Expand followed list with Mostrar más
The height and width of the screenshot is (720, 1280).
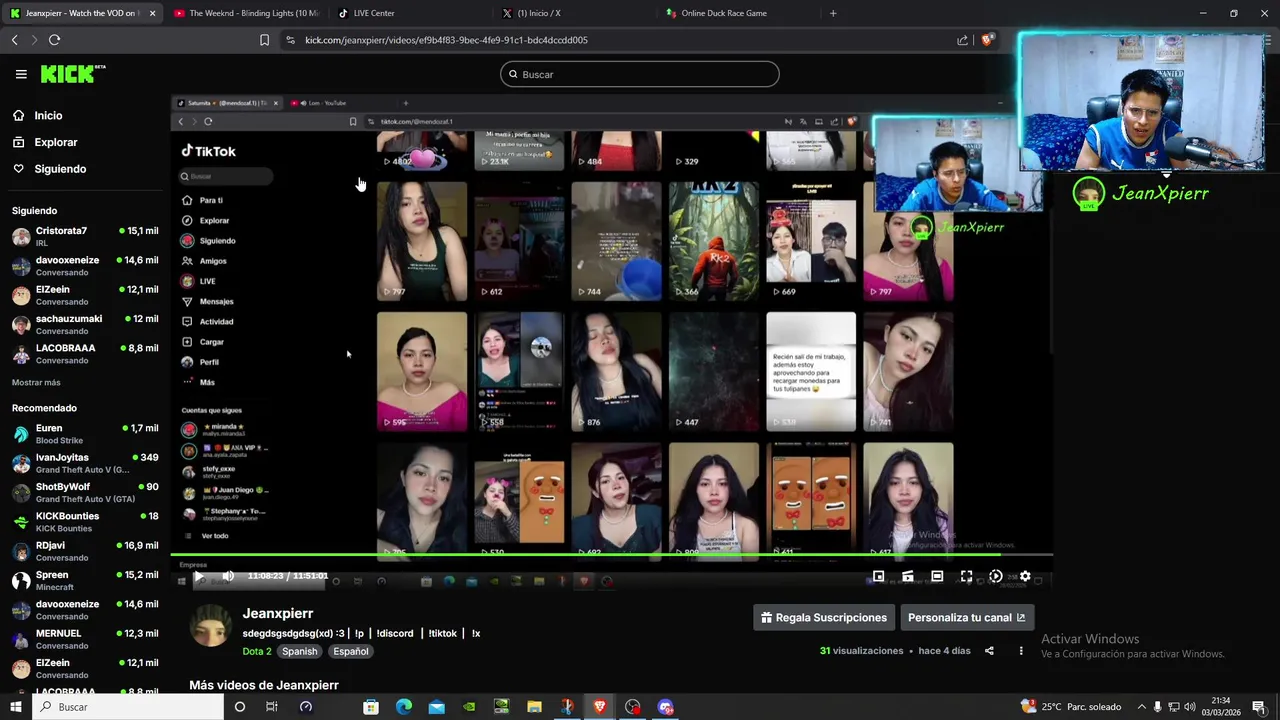pyautogui.click(x=36, y=382)
